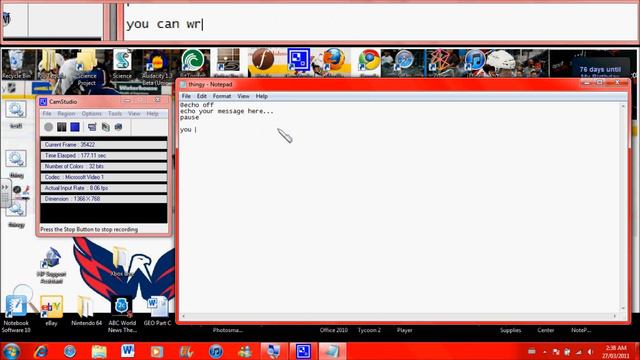
Task: Click the 'echo your message here...' line
Action: [227, 111]
